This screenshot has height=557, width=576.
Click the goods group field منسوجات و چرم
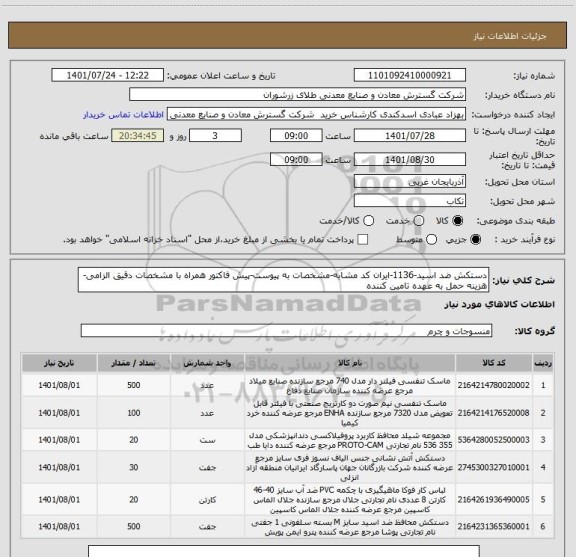[286, 331]
